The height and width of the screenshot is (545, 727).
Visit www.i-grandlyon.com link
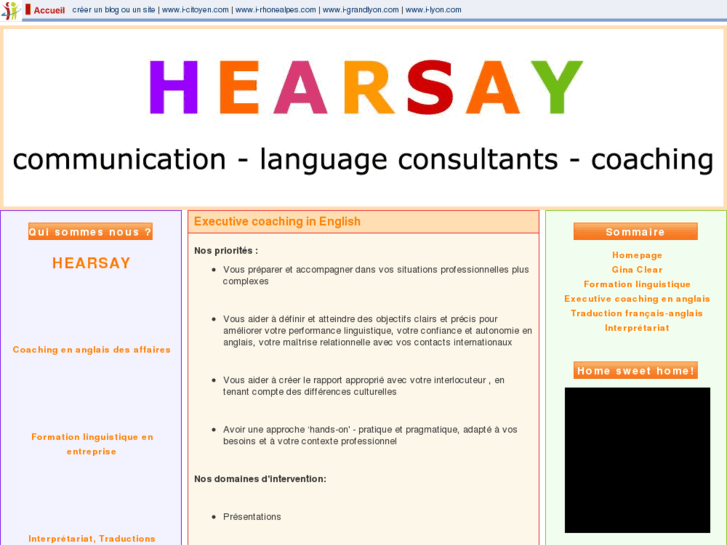361,10
